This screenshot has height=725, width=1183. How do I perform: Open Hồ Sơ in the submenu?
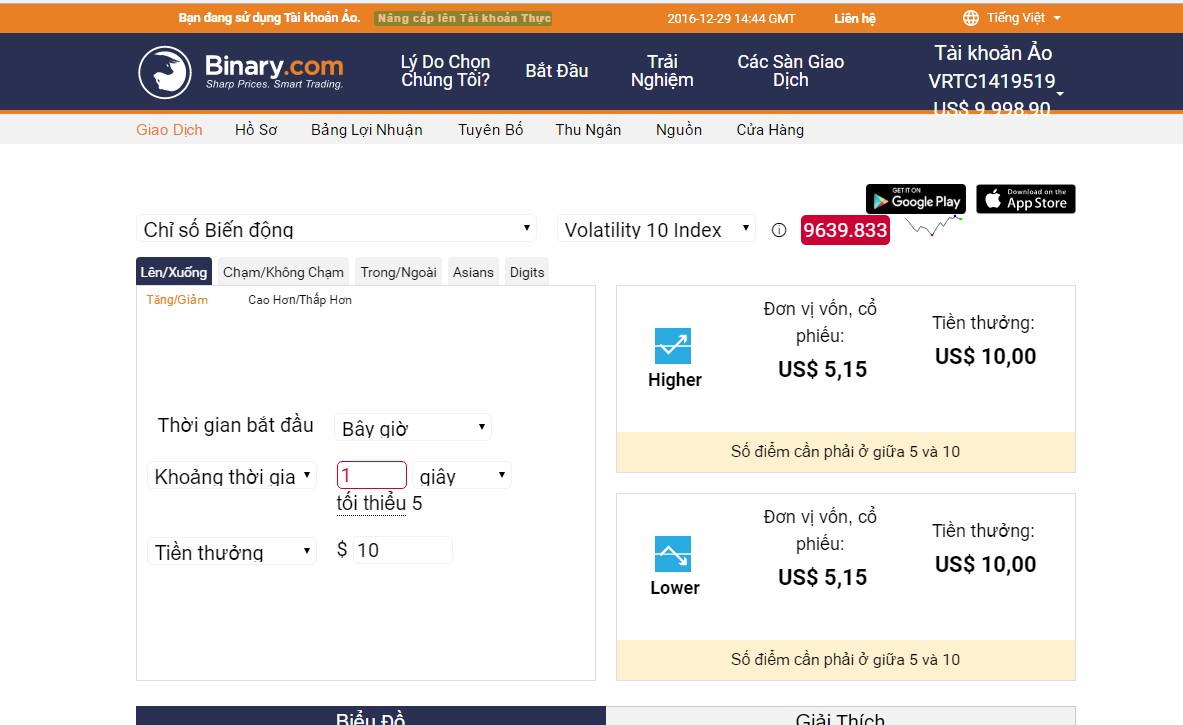[256, 130]
